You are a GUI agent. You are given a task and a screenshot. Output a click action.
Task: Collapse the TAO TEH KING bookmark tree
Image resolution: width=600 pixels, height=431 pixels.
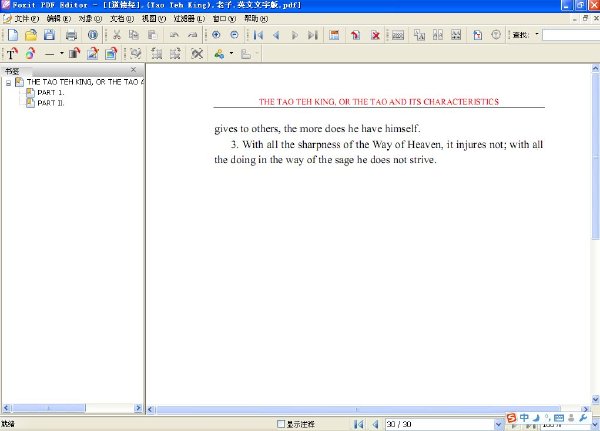click(8, 83)
